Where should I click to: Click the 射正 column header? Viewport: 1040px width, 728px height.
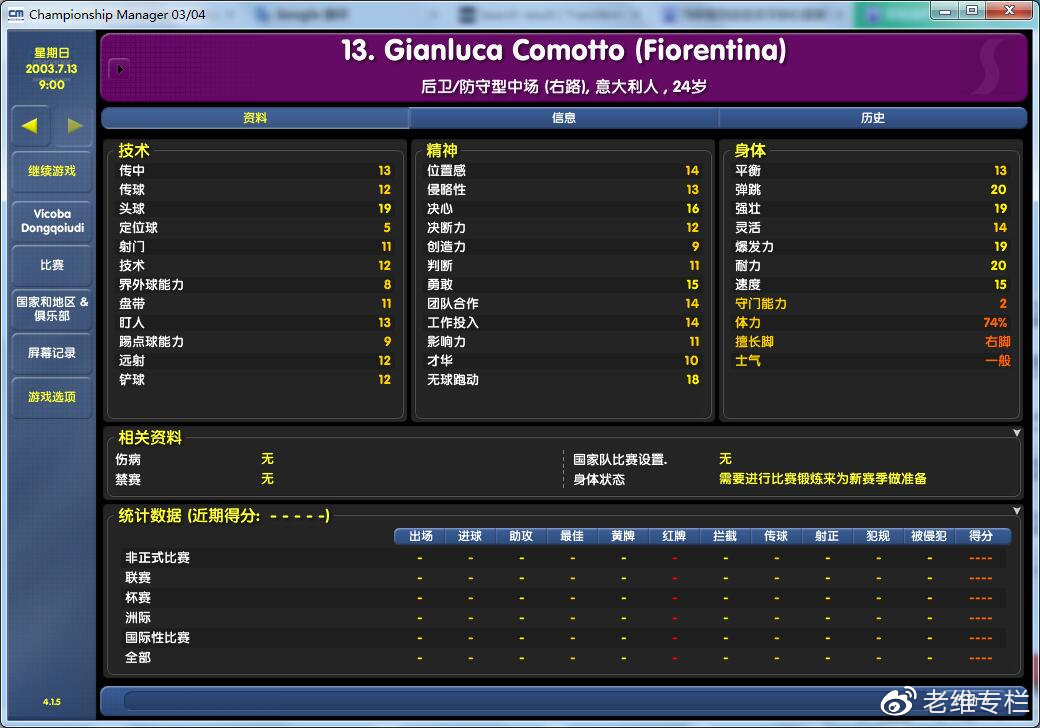(x=827, y=536)
